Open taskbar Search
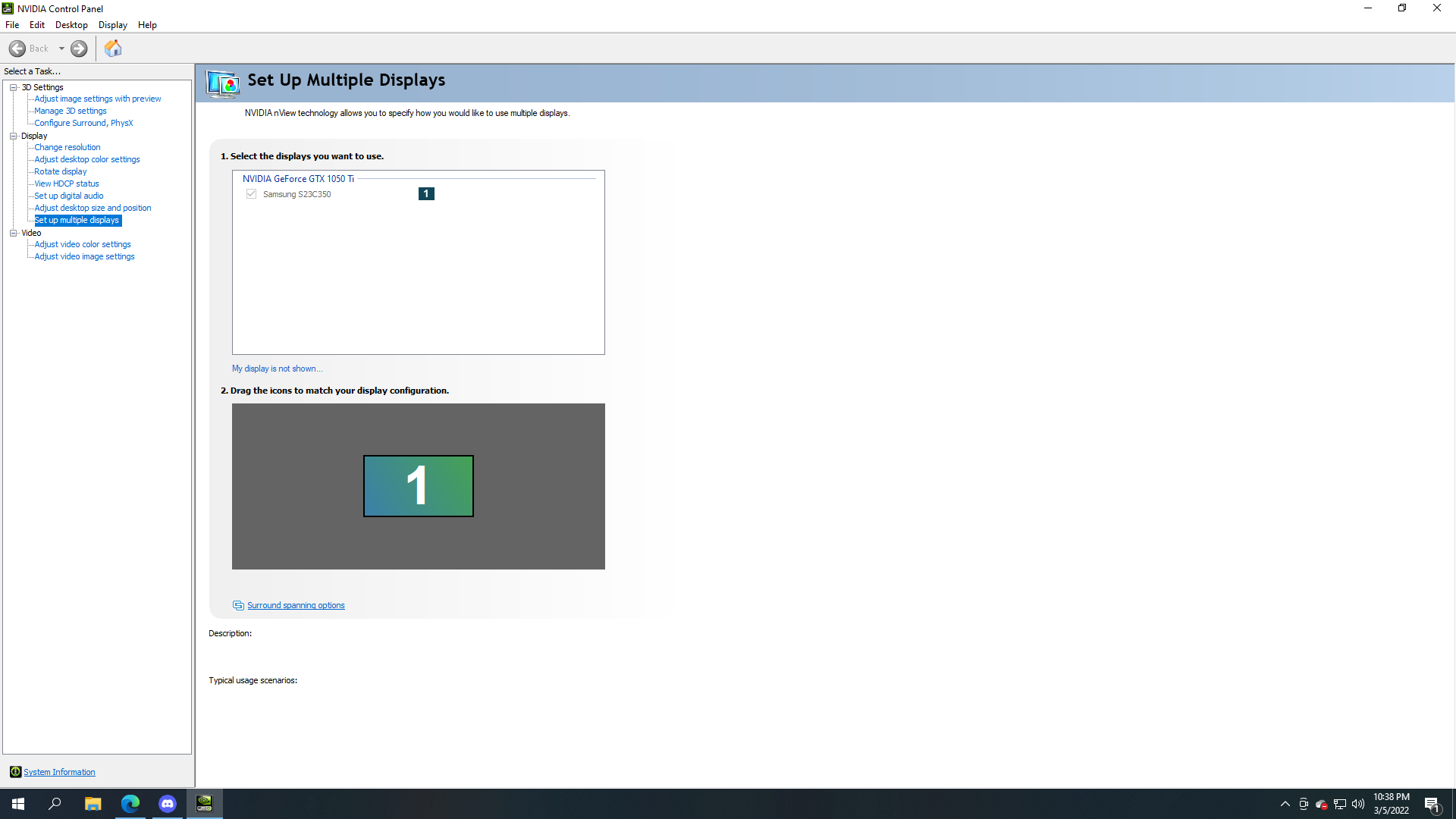 55,804
